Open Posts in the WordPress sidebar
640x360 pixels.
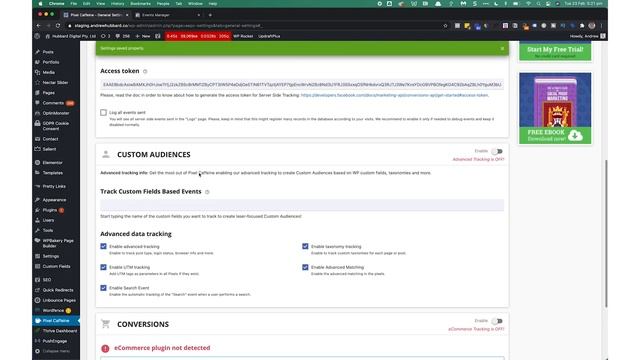click(x=48, y=52)
